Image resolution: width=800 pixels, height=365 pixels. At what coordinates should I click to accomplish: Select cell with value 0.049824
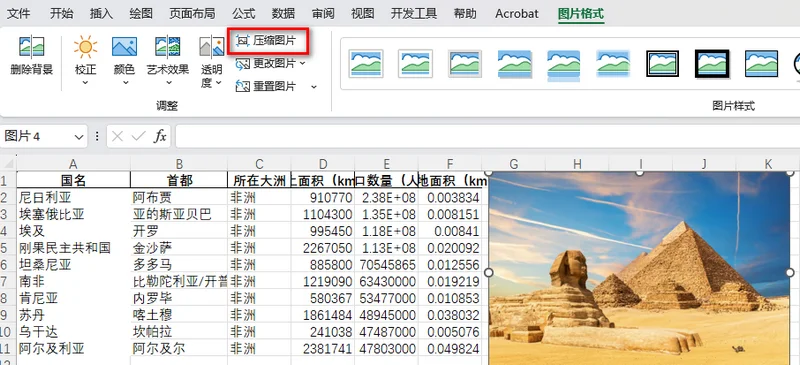[x=449, y=349]
